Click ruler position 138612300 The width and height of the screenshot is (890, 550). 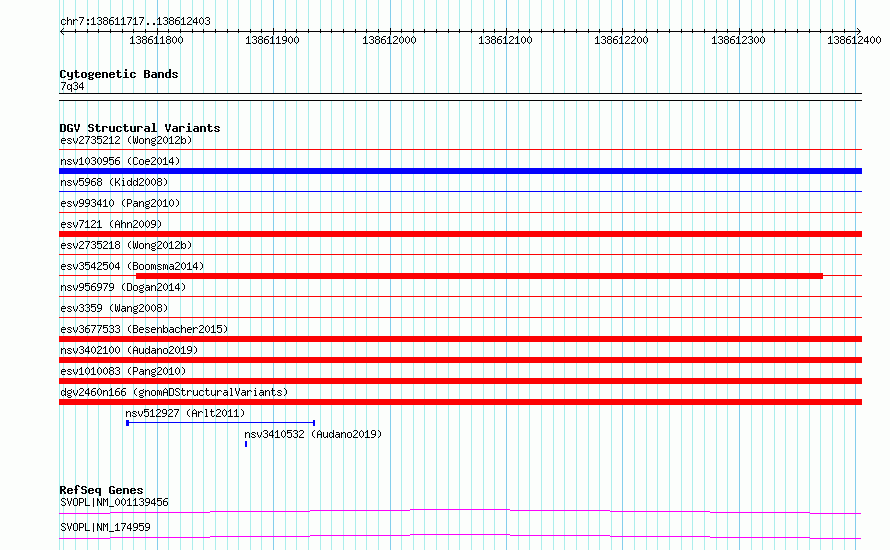[738, 40]
